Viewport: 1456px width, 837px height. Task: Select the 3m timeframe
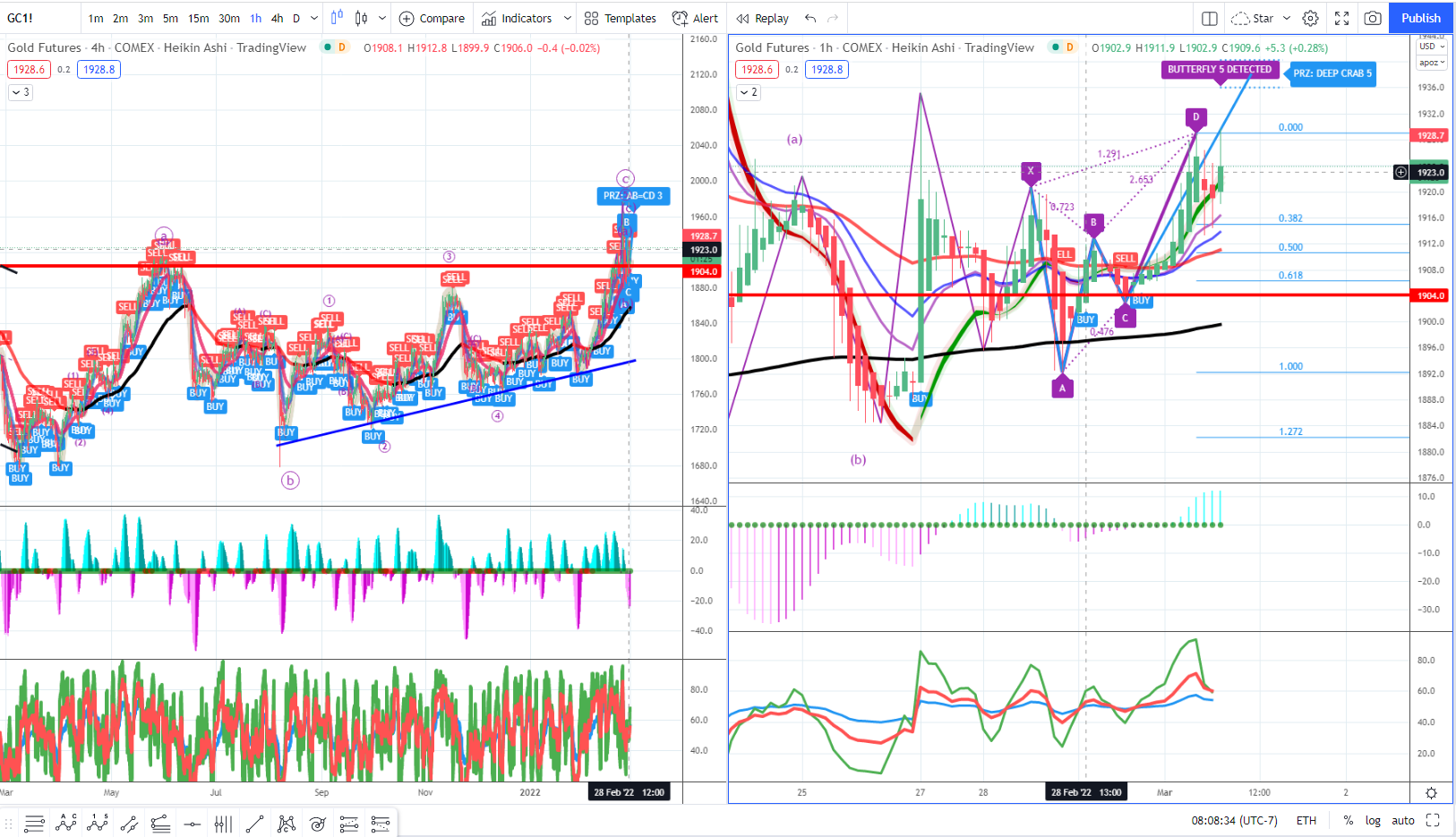(145, 18)
